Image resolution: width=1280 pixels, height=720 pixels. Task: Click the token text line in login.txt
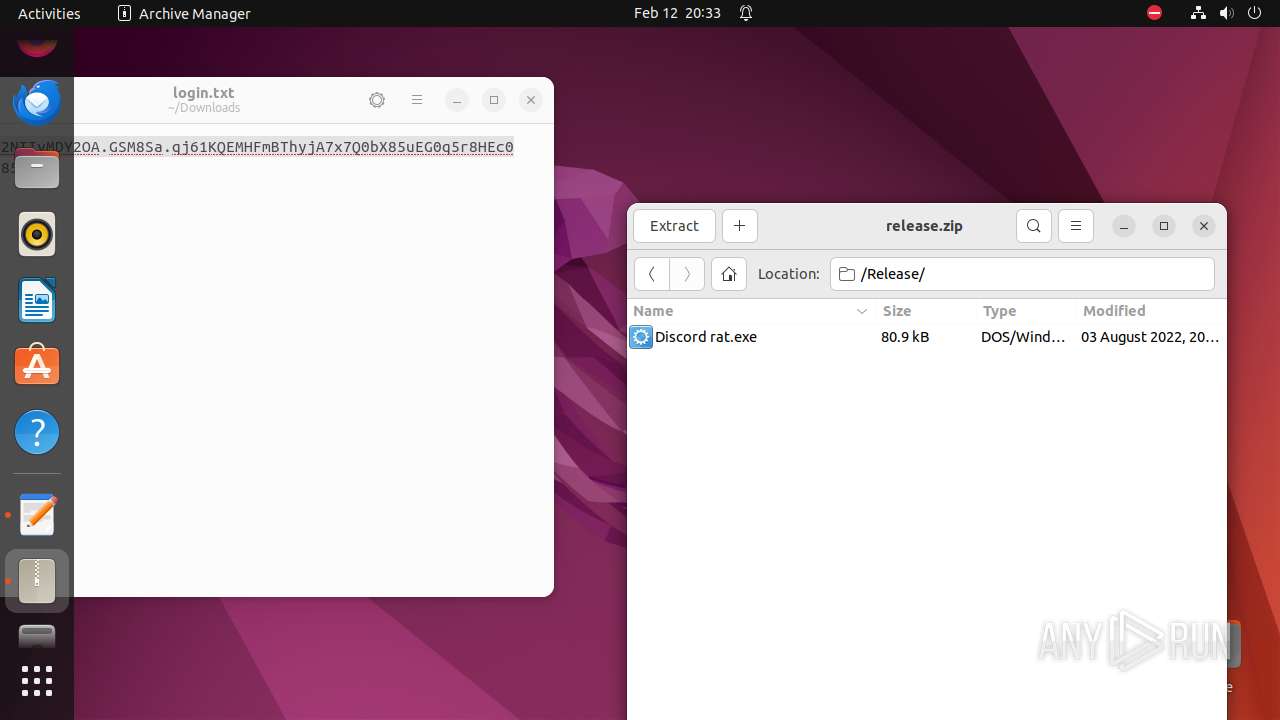[258, 147]
